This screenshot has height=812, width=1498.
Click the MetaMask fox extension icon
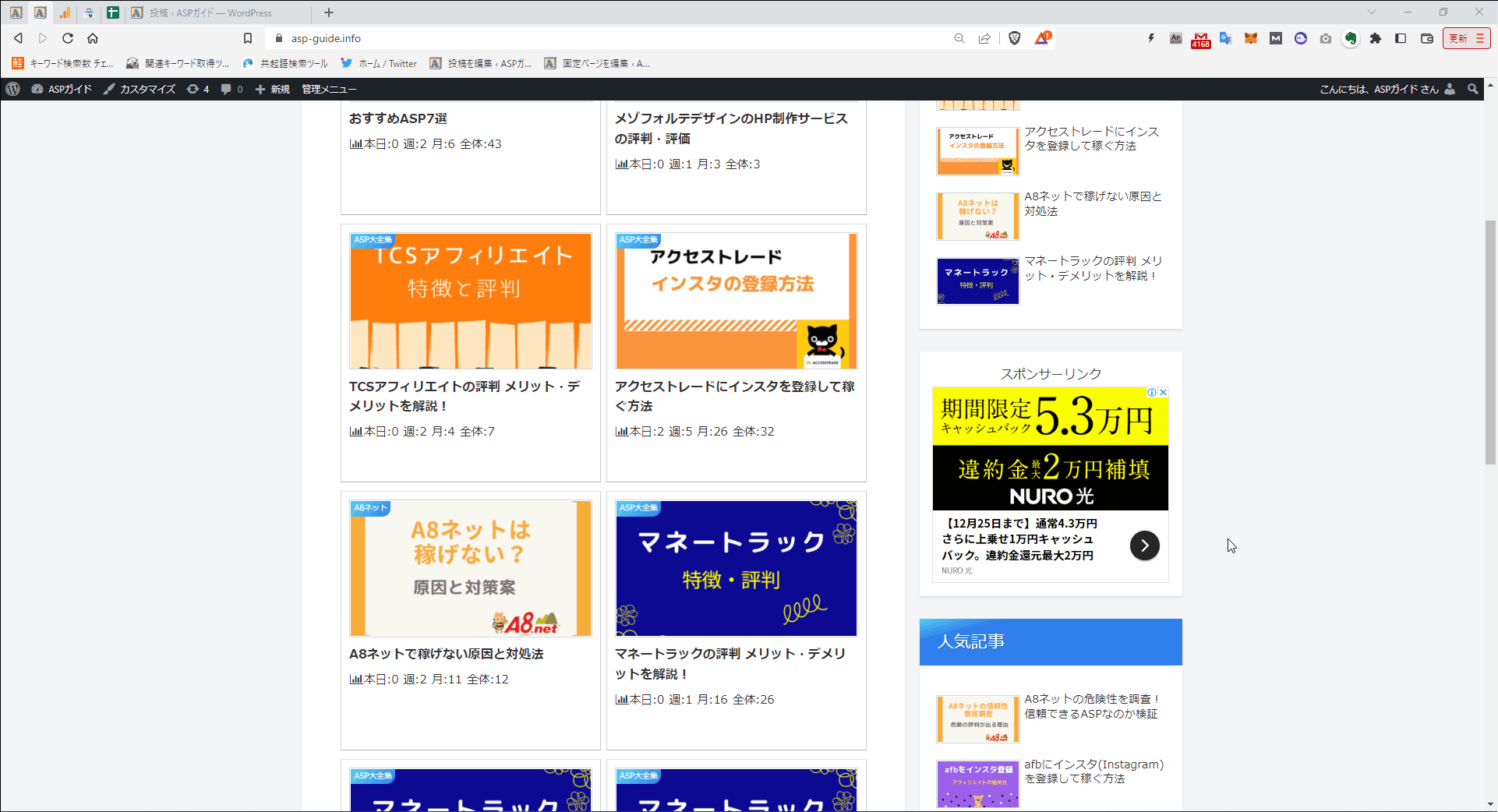1250,38
